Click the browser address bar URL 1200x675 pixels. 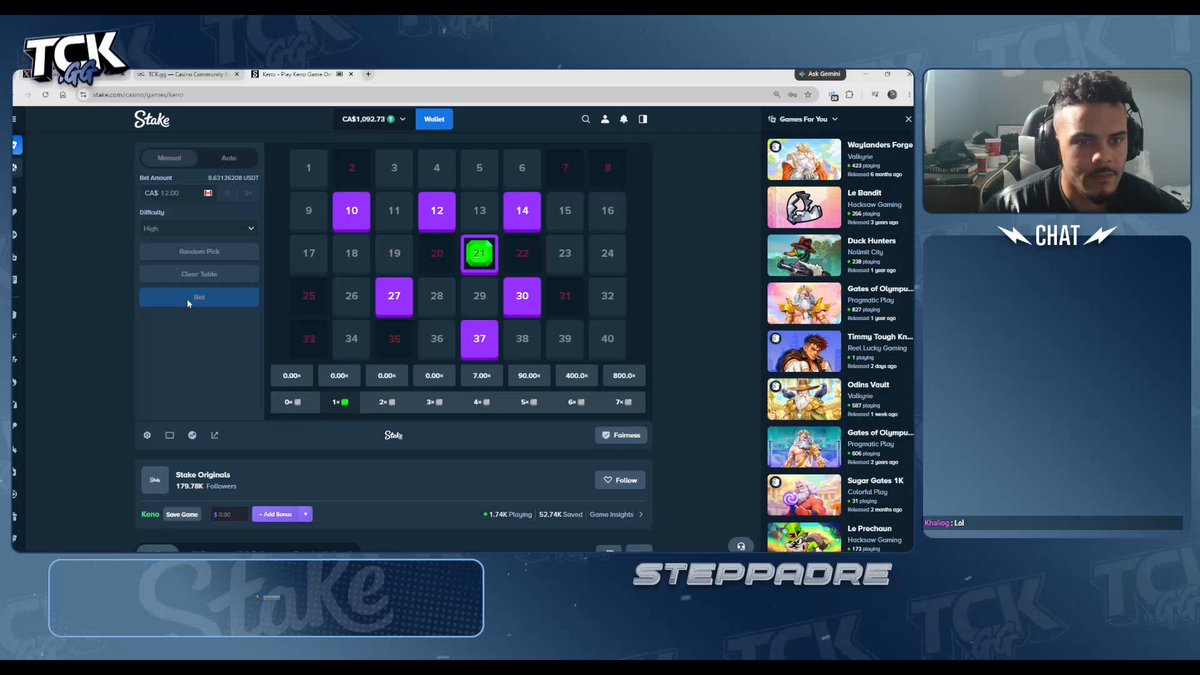tap(138, 94)
